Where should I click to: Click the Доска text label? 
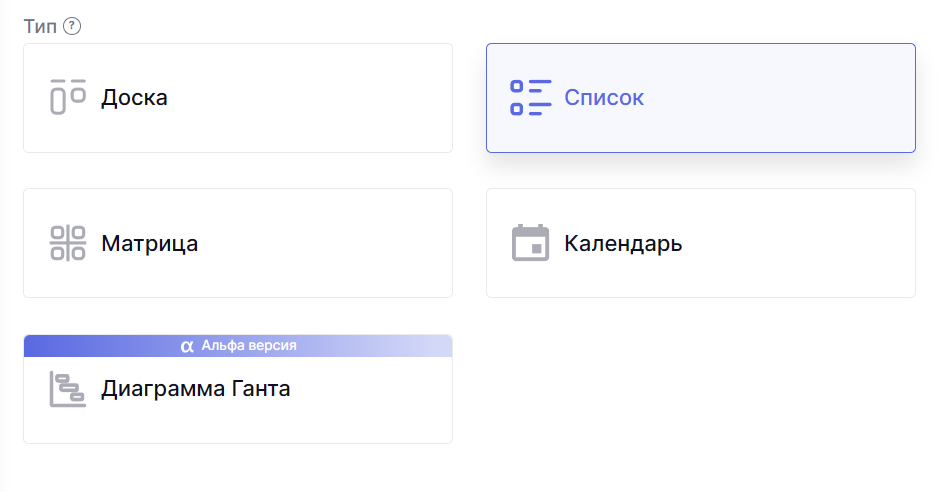coord(134,98)
